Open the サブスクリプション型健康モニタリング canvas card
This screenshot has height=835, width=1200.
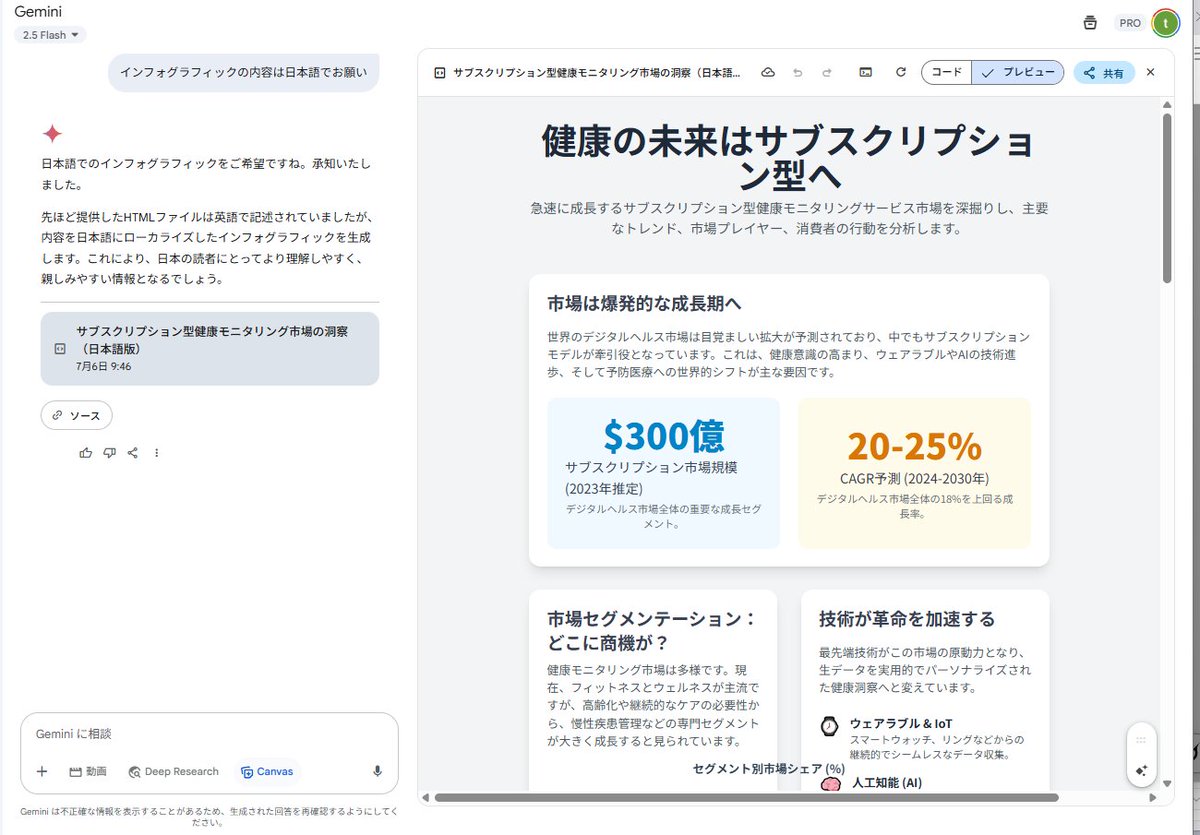coord(210,348)
